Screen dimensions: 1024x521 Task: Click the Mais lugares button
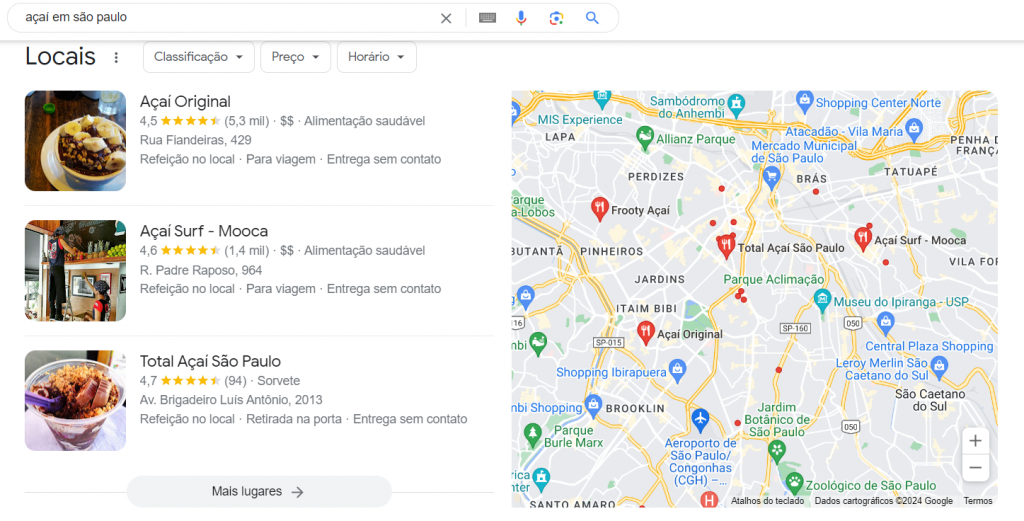tap(259, 492)
